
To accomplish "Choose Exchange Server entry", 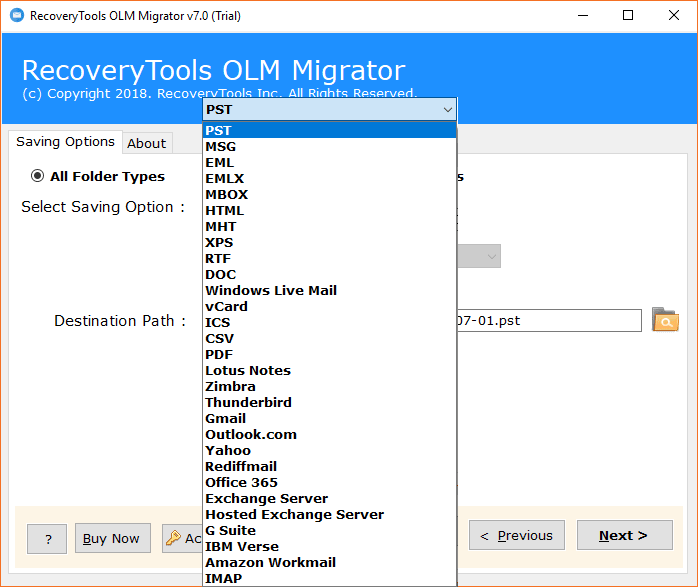I will [329, 499].
